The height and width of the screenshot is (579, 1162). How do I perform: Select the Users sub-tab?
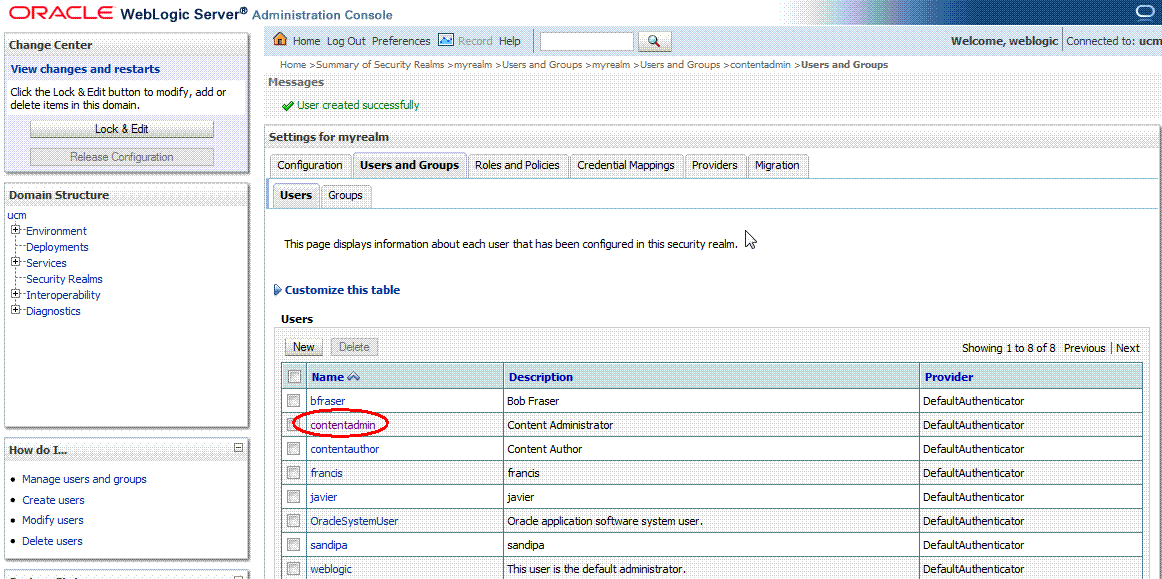(x=296, y=195)
